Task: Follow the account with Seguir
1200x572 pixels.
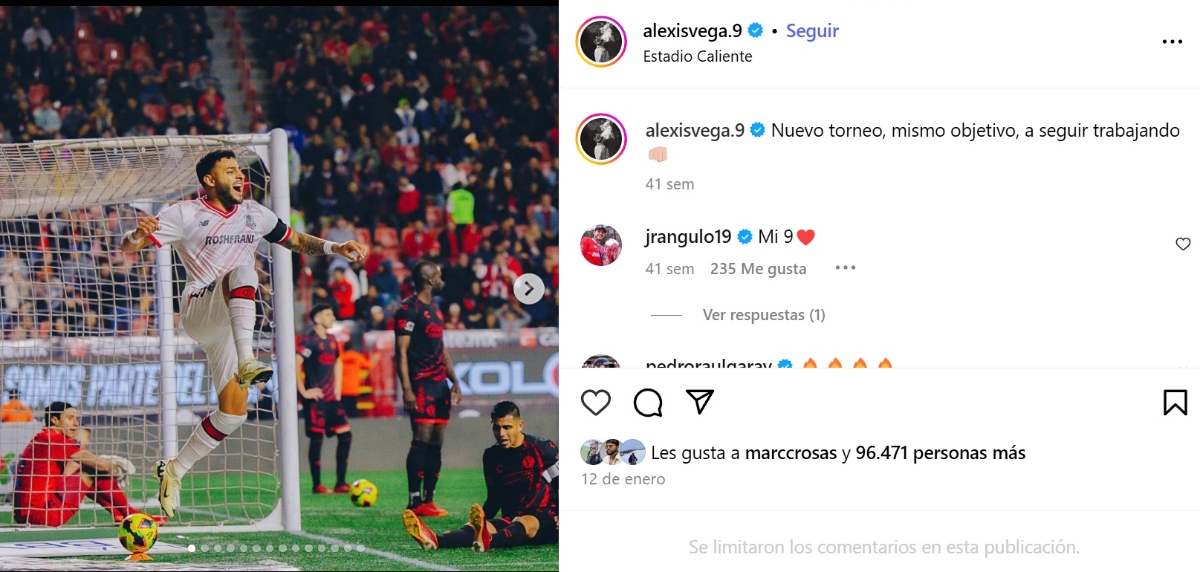Action: tap(812, 30)
